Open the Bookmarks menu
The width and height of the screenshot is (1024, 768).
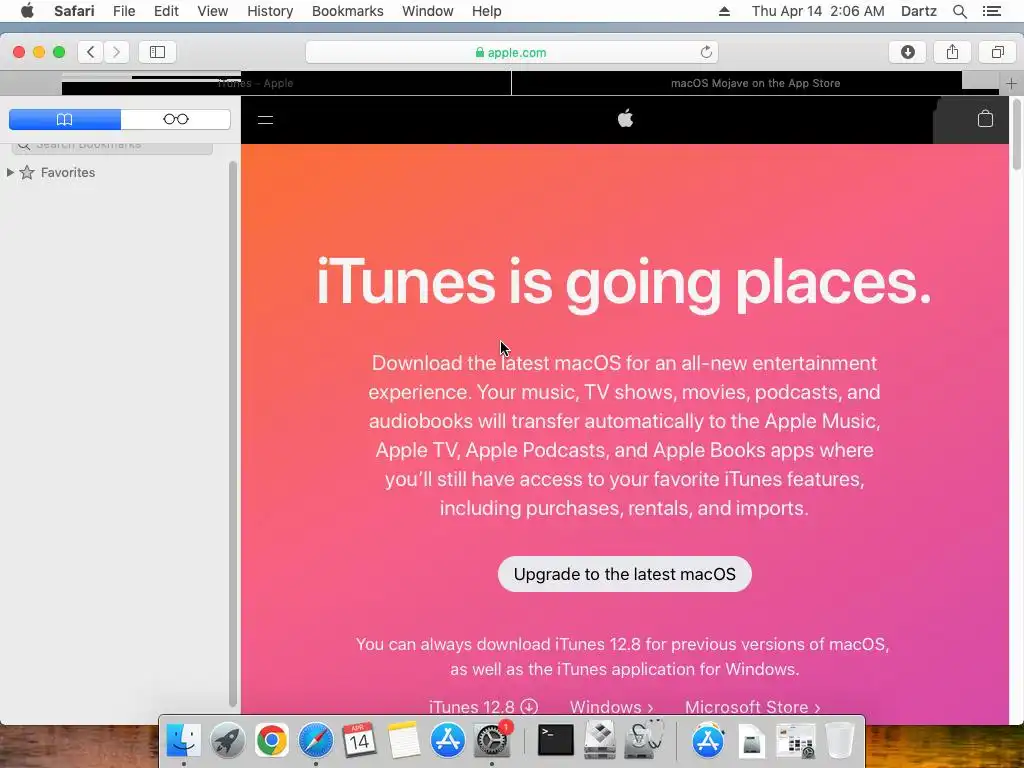(347, 11)
